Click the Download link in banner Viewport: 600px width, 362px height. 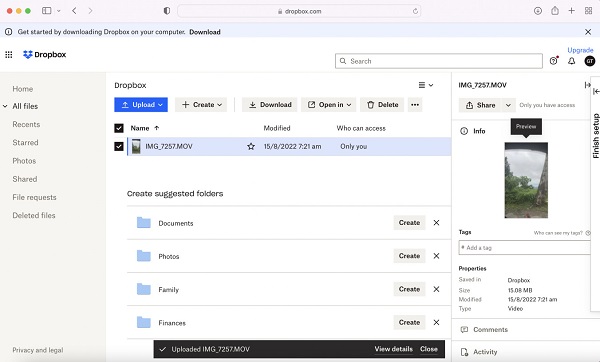click(205, 32)
